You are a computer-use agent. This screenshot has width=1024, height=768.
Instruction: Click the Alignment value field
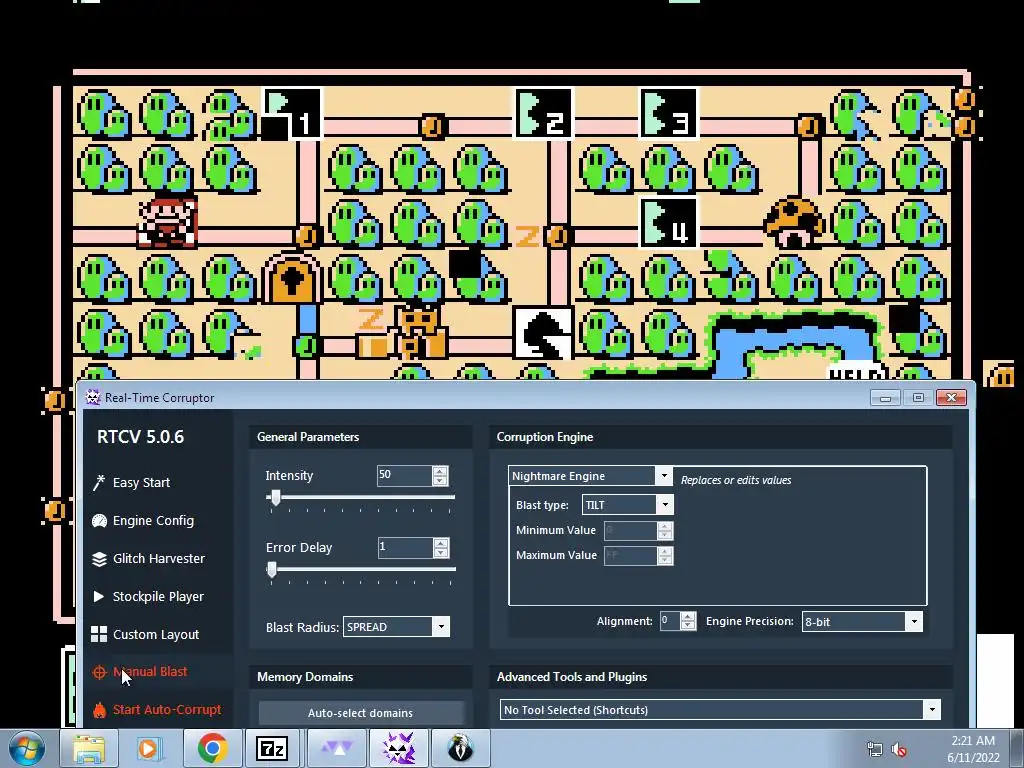(x=669, y=621)
